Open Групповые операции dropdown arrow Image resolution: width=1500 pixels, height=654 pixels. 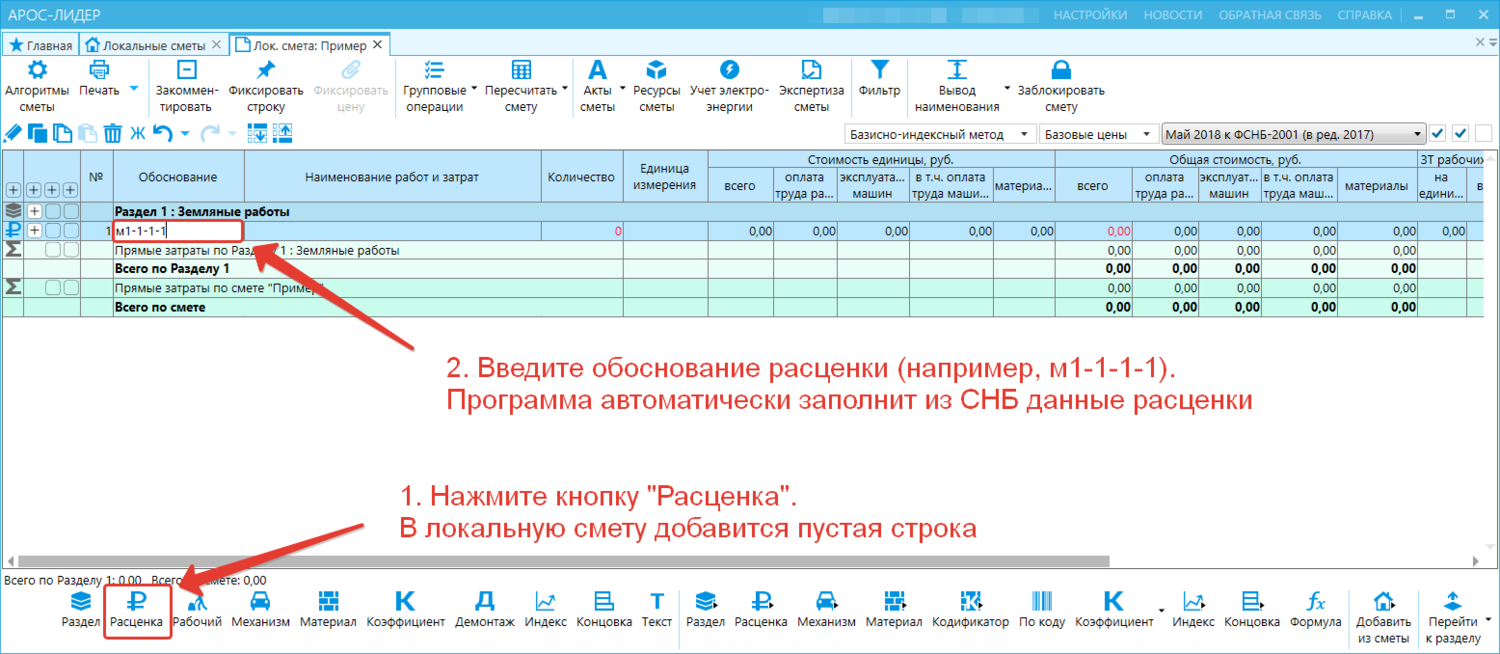(x=473, y=90)
